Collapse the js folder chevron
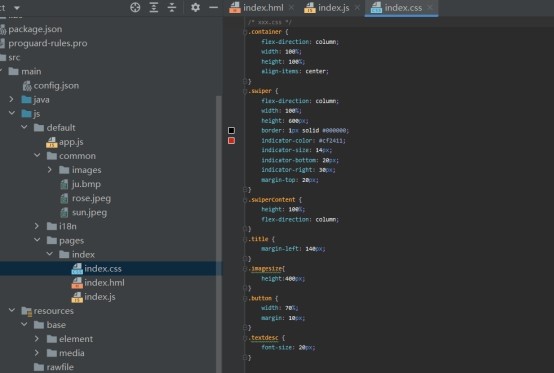This screenshot has width=554, height=373. point(12,113)
